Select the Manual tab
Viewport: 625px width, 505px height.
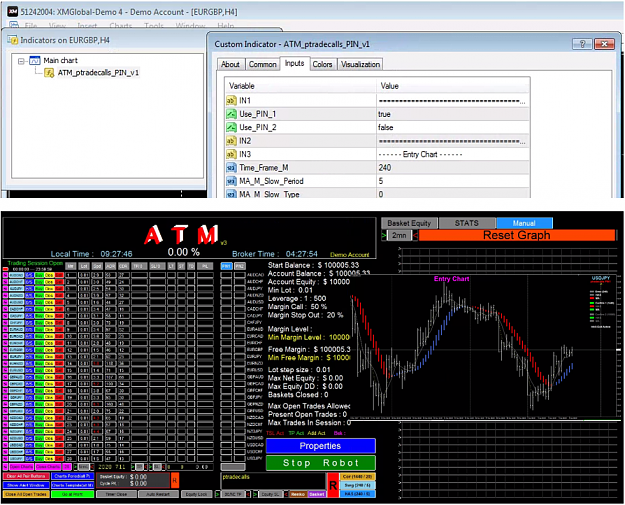(x=524, y=223)
